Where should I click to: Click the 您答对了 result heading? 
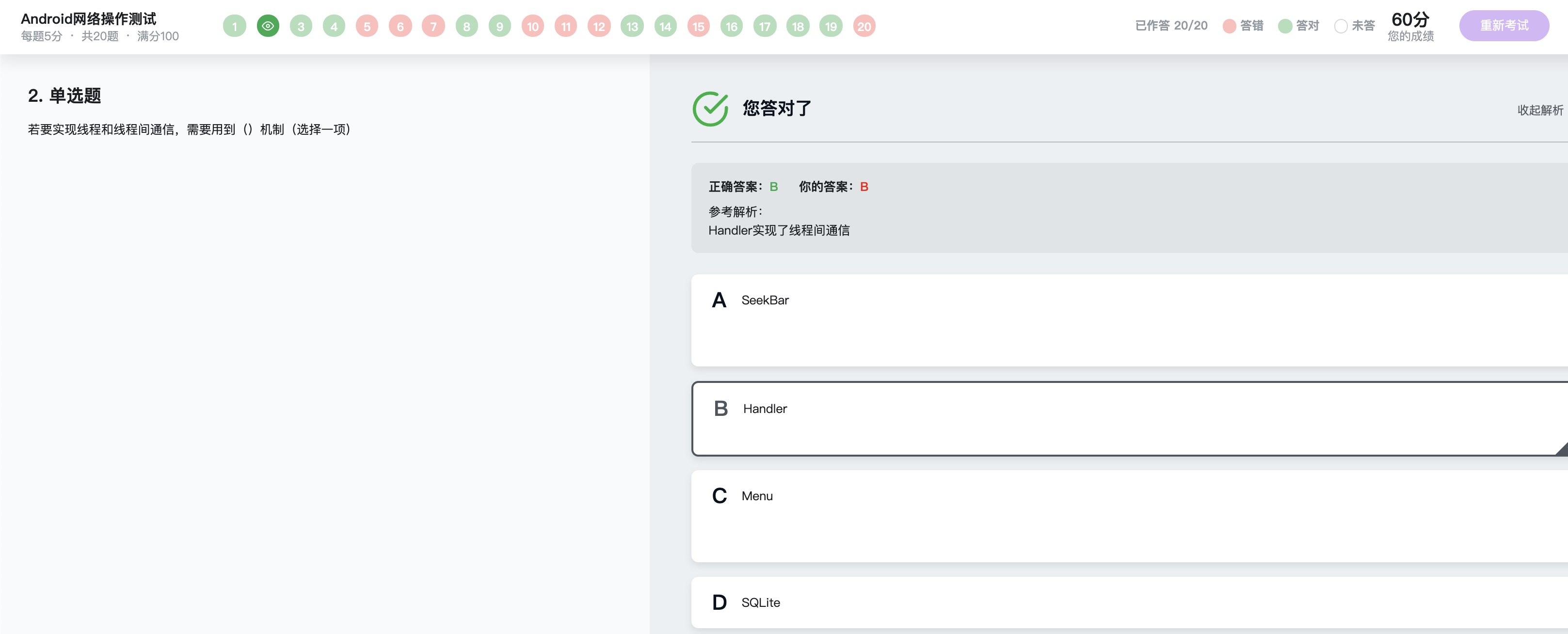click(777, 108)
